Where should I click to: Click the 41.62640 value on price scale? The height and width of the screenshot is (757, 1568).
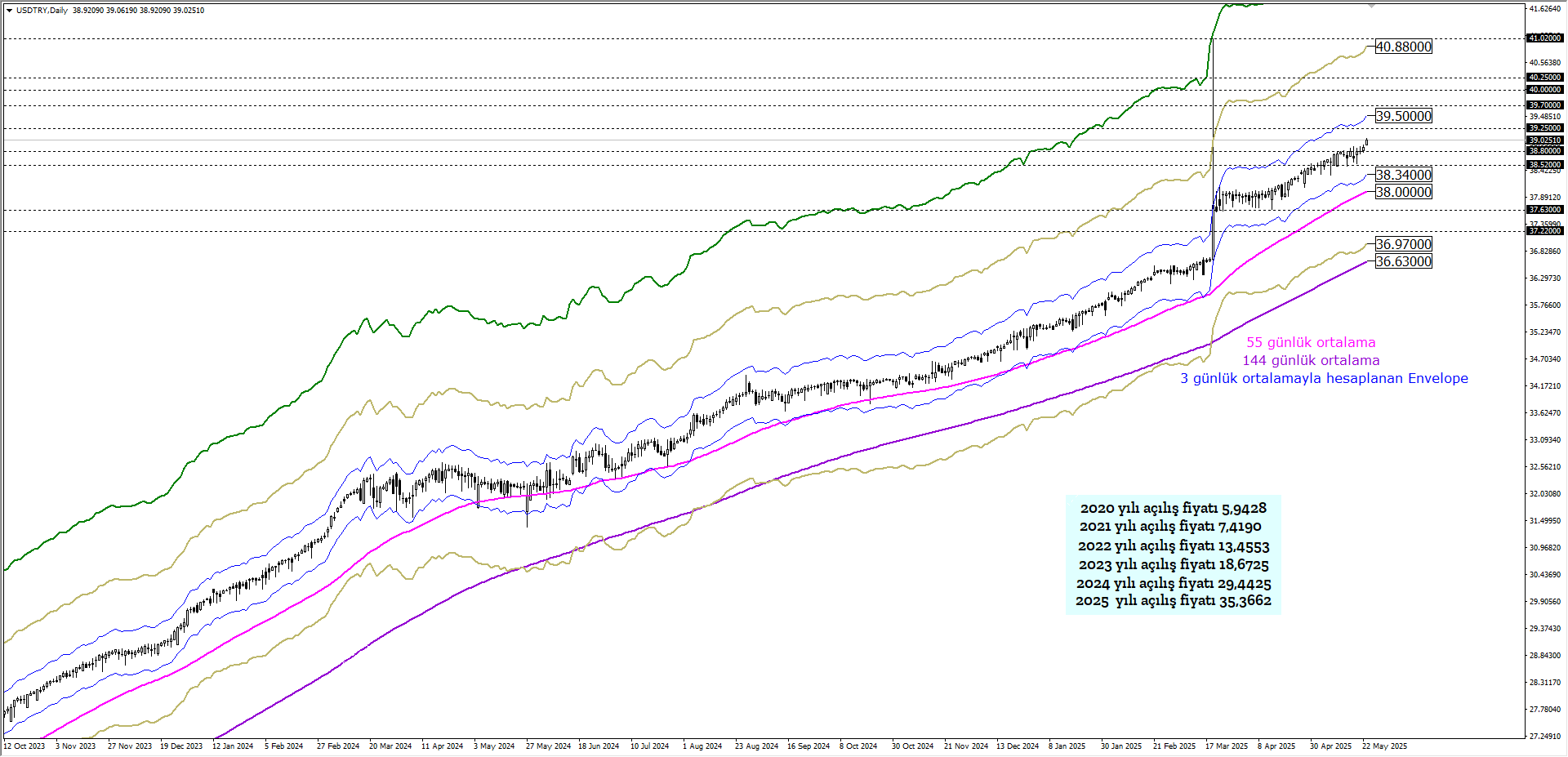click(1544, 9)
